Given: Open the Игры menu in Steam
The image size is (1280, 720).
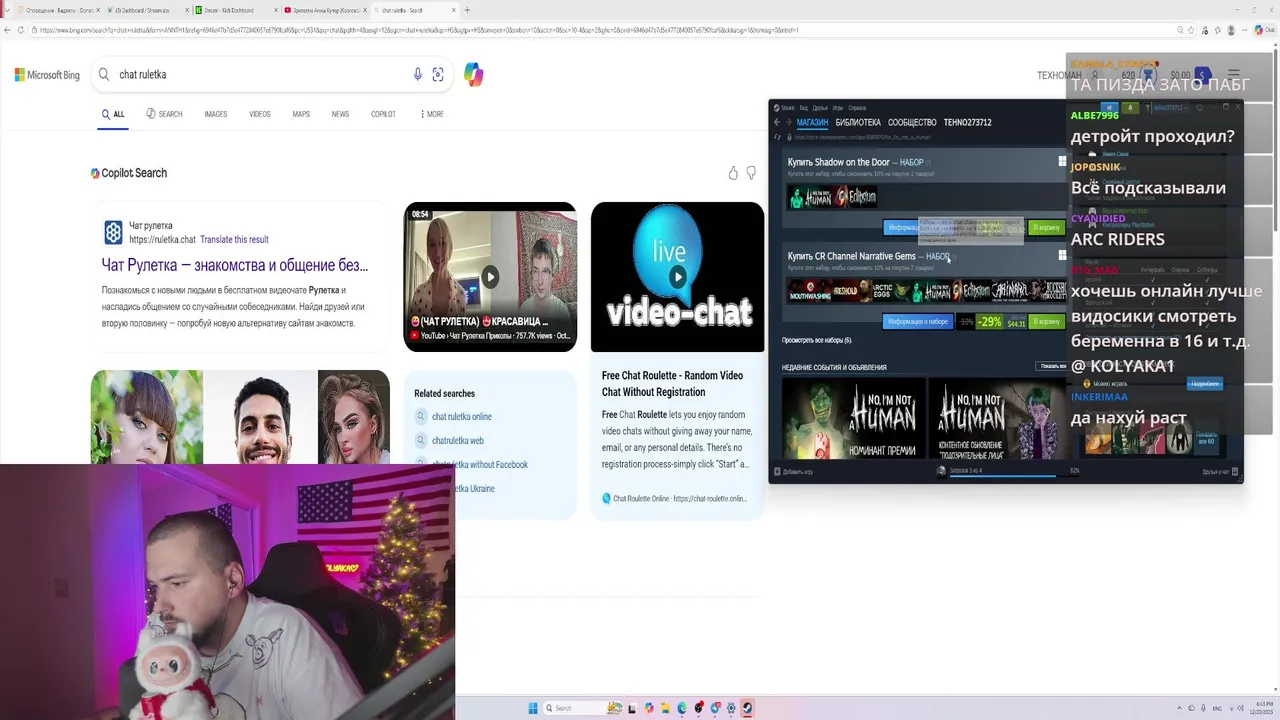Looking at the screenshot, I should coord(837,108).
